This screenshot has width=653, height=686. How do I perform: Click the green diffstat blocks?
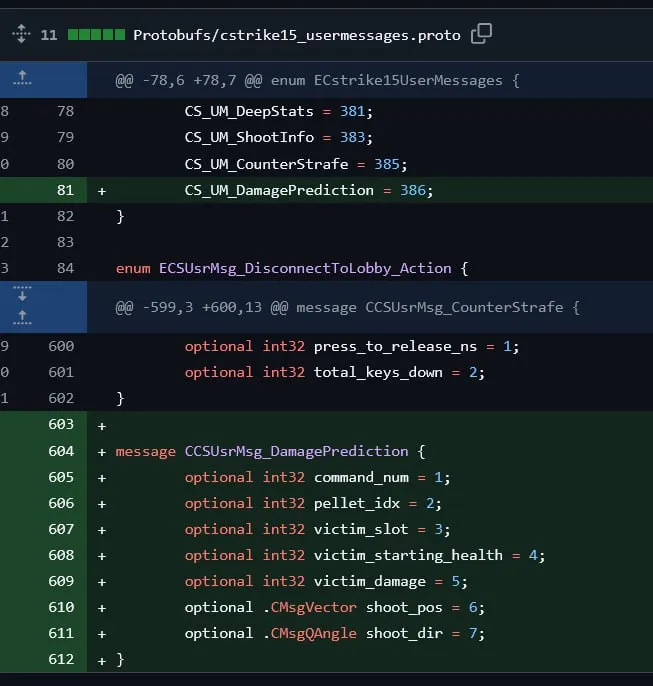coord(96,35)
